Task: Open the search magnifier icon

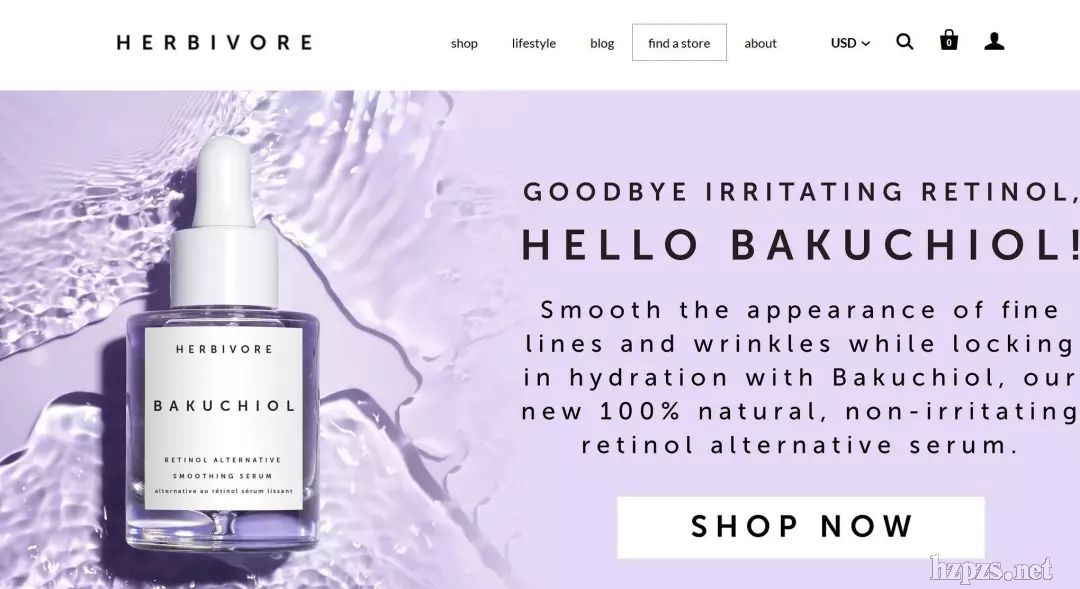Action: point(904,42)
